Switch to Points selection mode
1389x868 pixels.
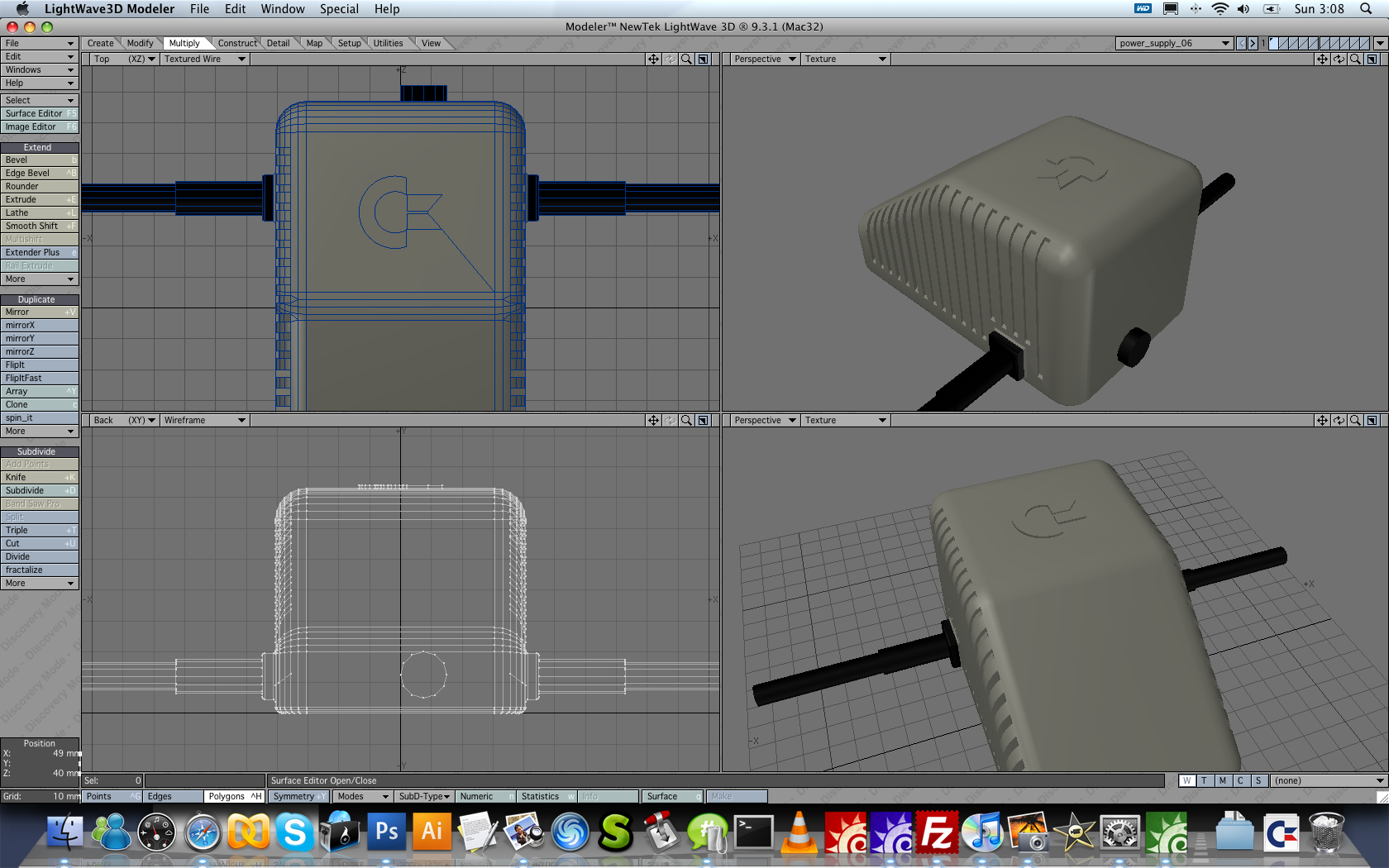click(x=112, y=797)
